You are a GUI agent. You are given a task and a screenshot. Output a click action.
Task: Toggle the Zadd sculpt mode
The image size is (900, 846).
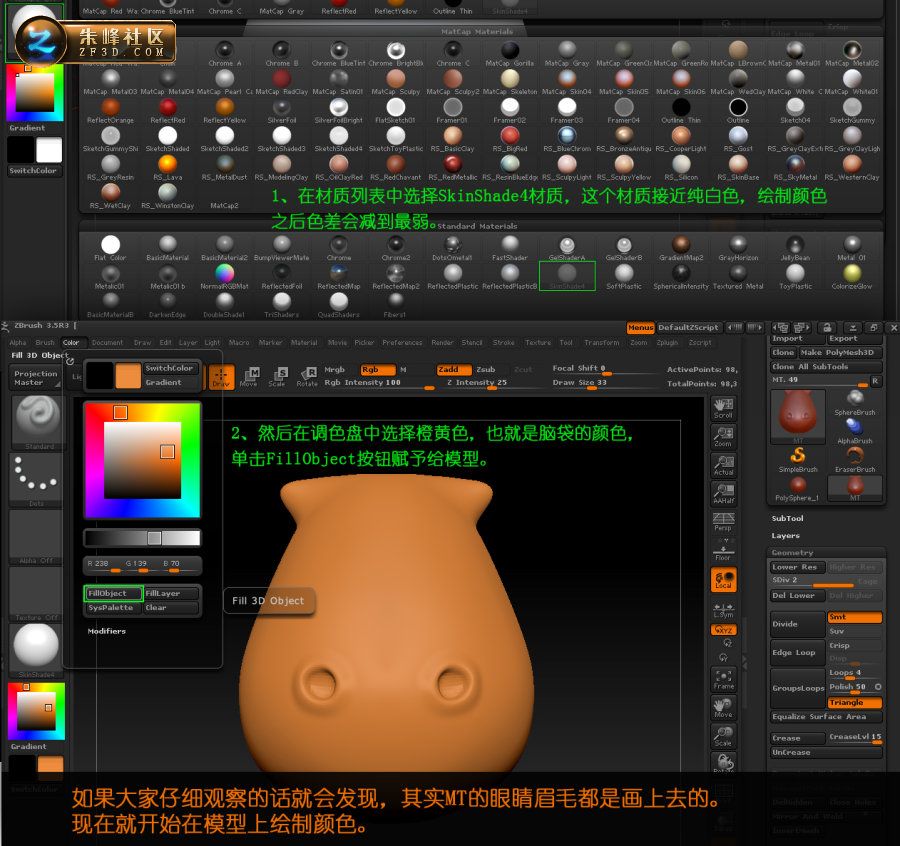[x=454, y=370]
